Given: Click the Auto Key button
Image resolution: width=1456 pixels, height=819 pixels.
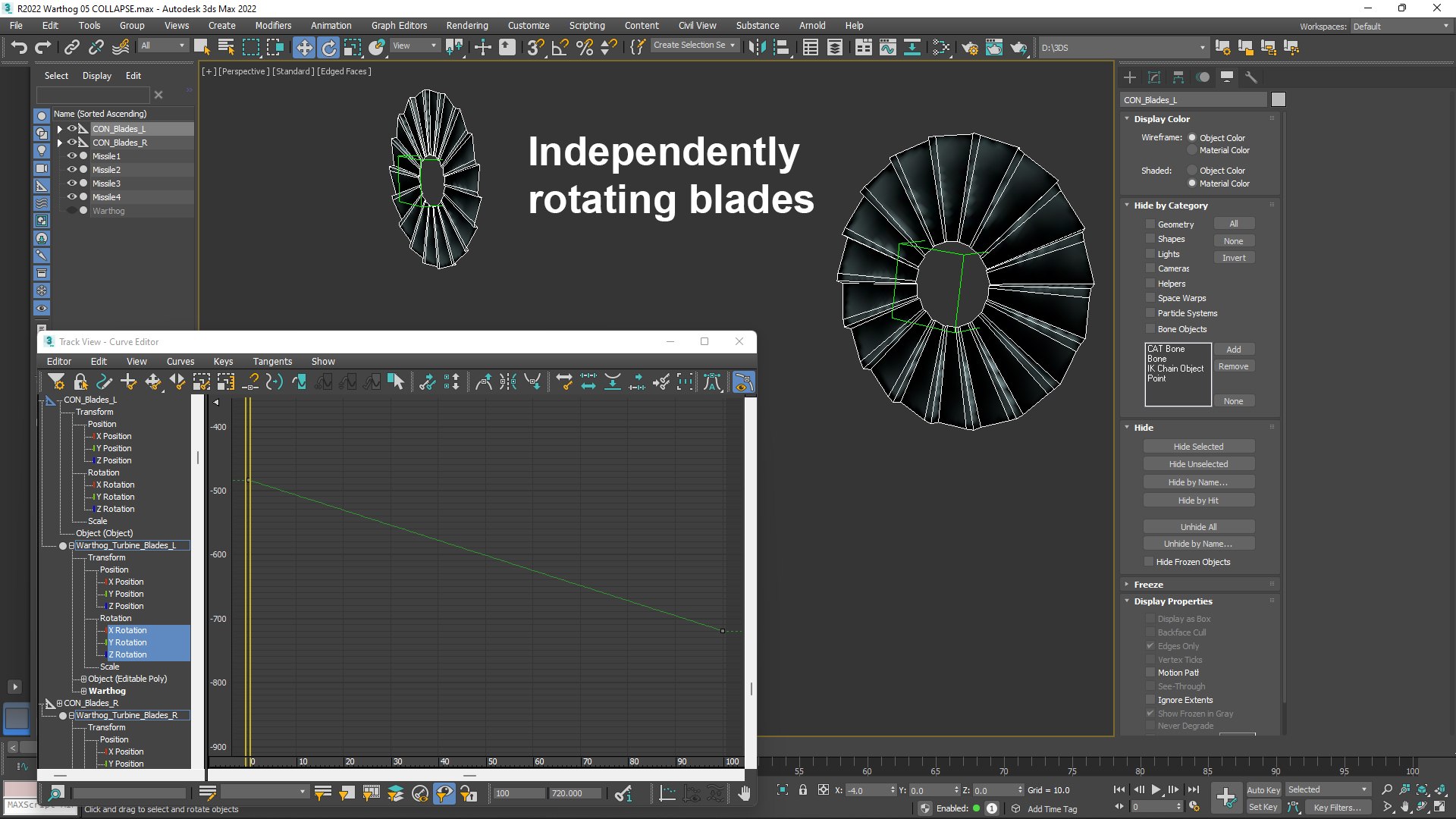Looking at the screenshot, I should [x=1263, y=790].
